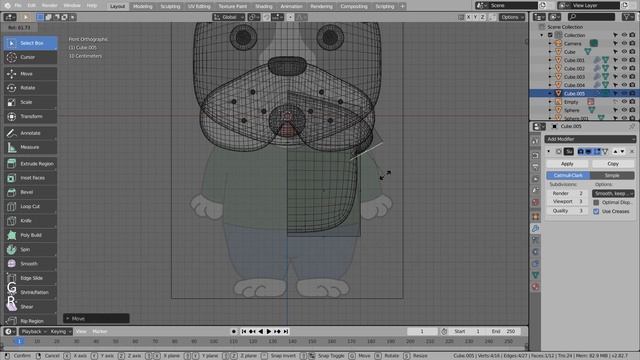
Task: Select the Simple subdivision type
Action: pyautogui.click(x=612, y=176)
